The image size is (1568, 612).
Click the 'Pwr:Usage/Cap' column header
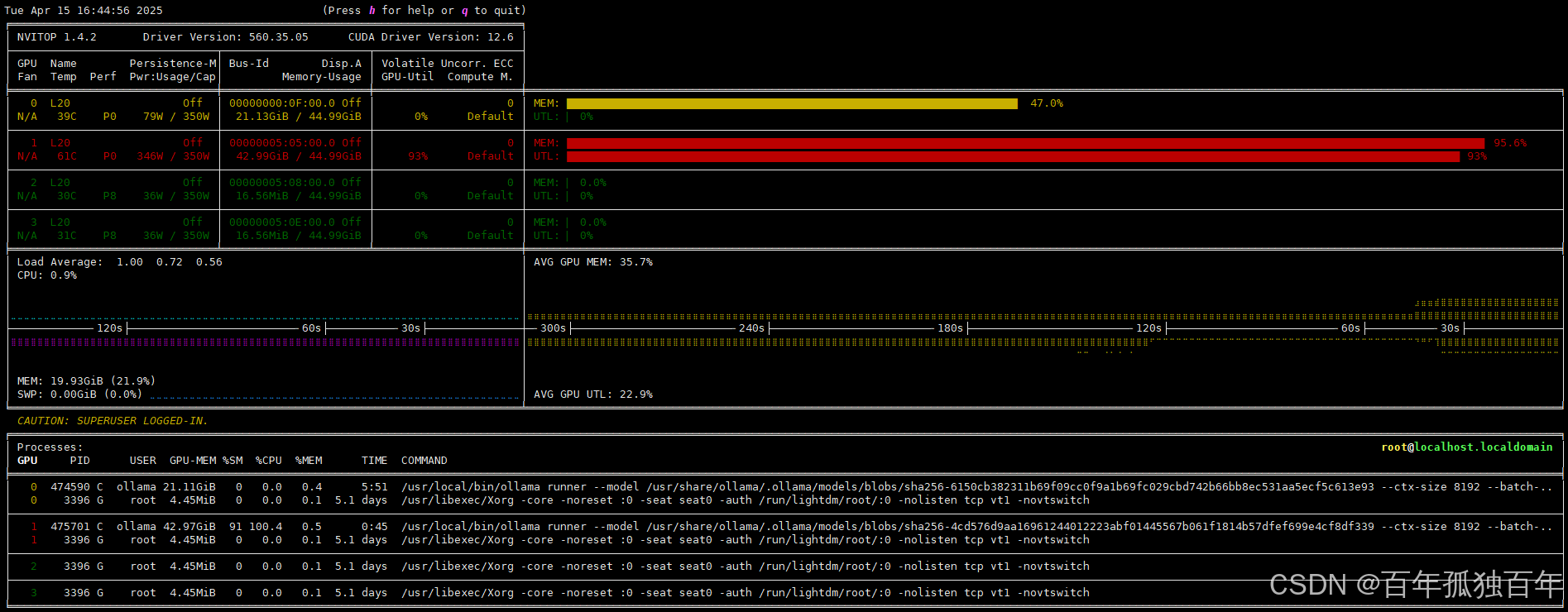tap(173, 77)
